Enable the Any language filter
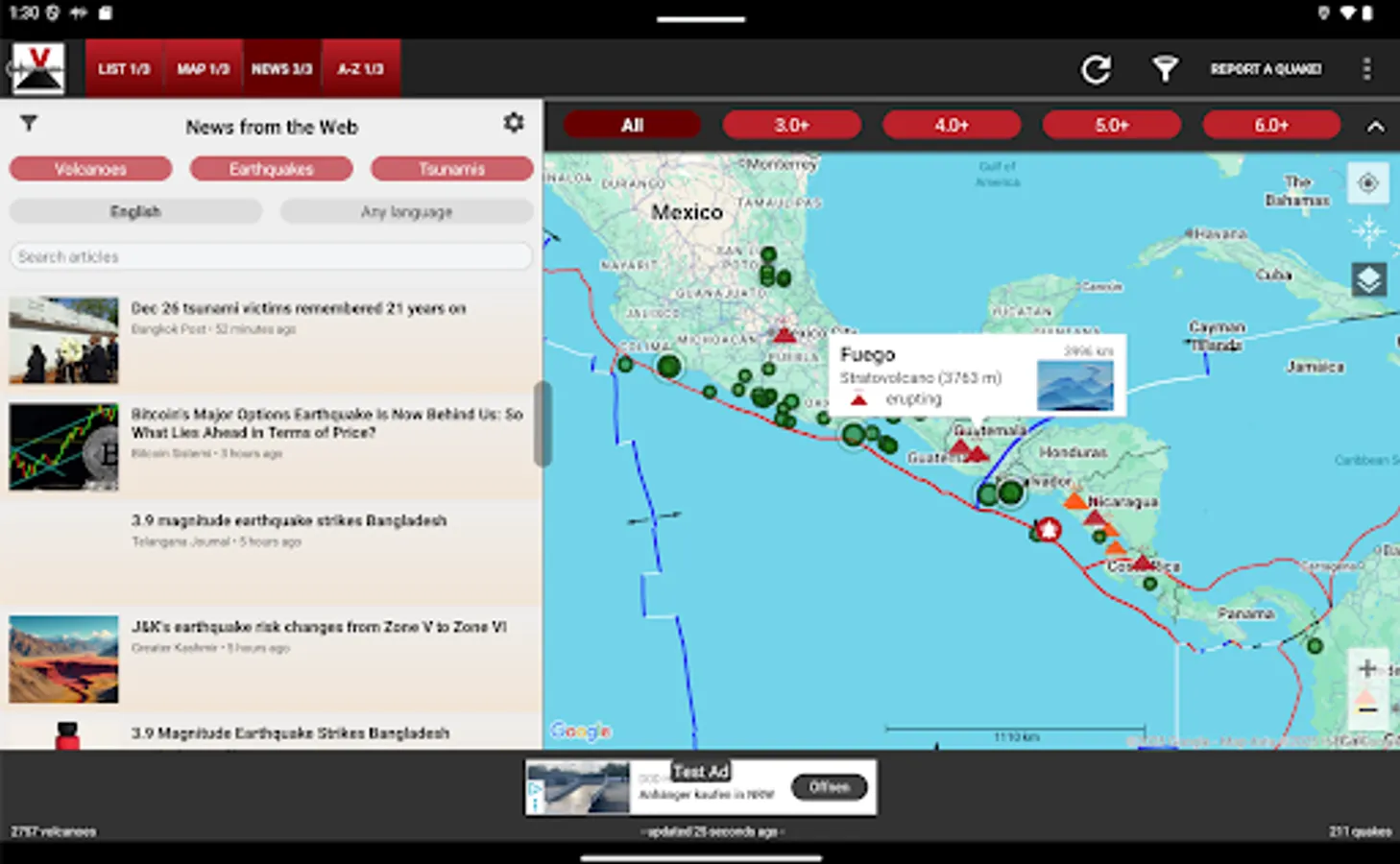This screenshot has width=1400, height=864. pos(406,211)
